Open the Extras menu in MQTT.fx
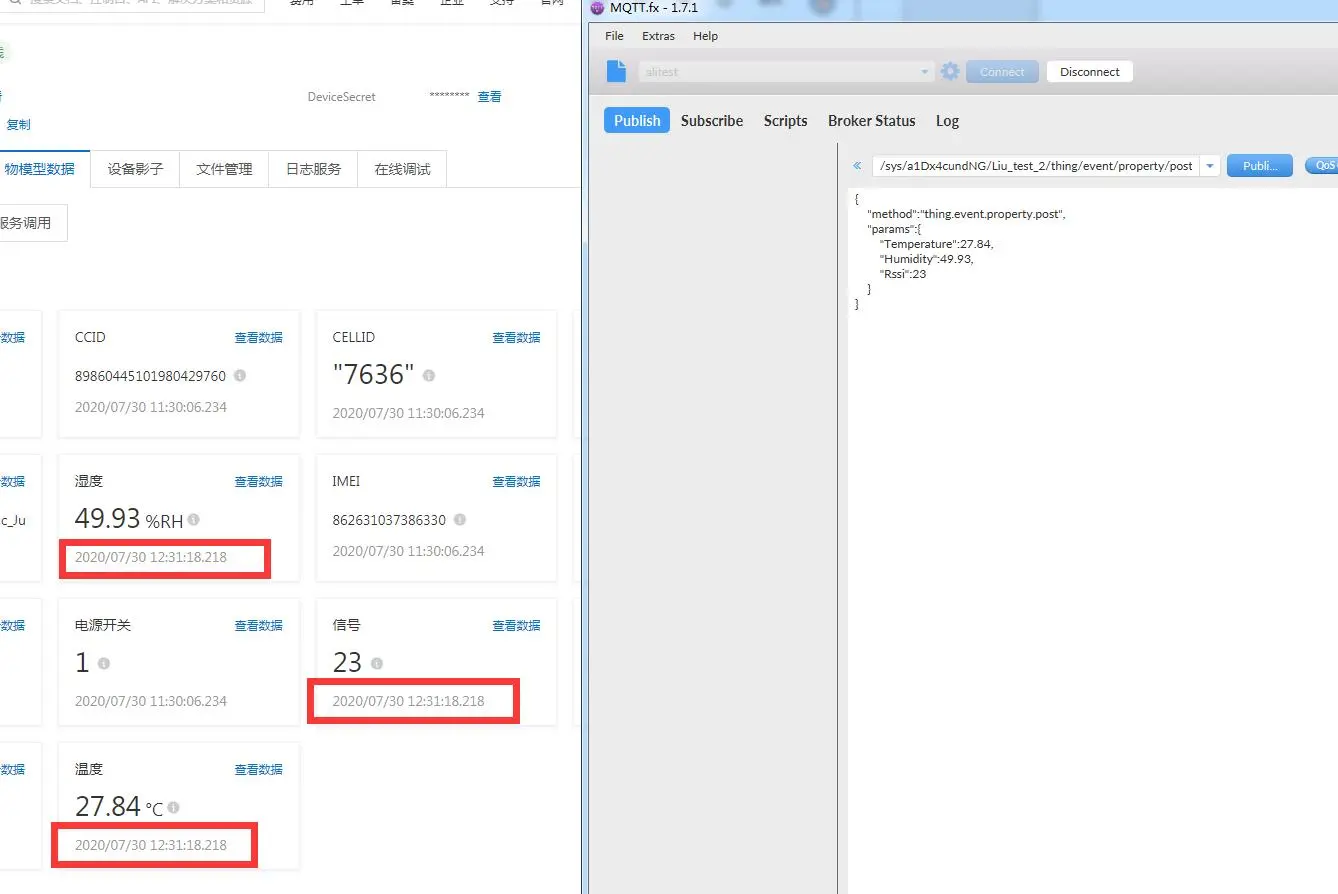 pyautogui.click(x=658, y=36)
